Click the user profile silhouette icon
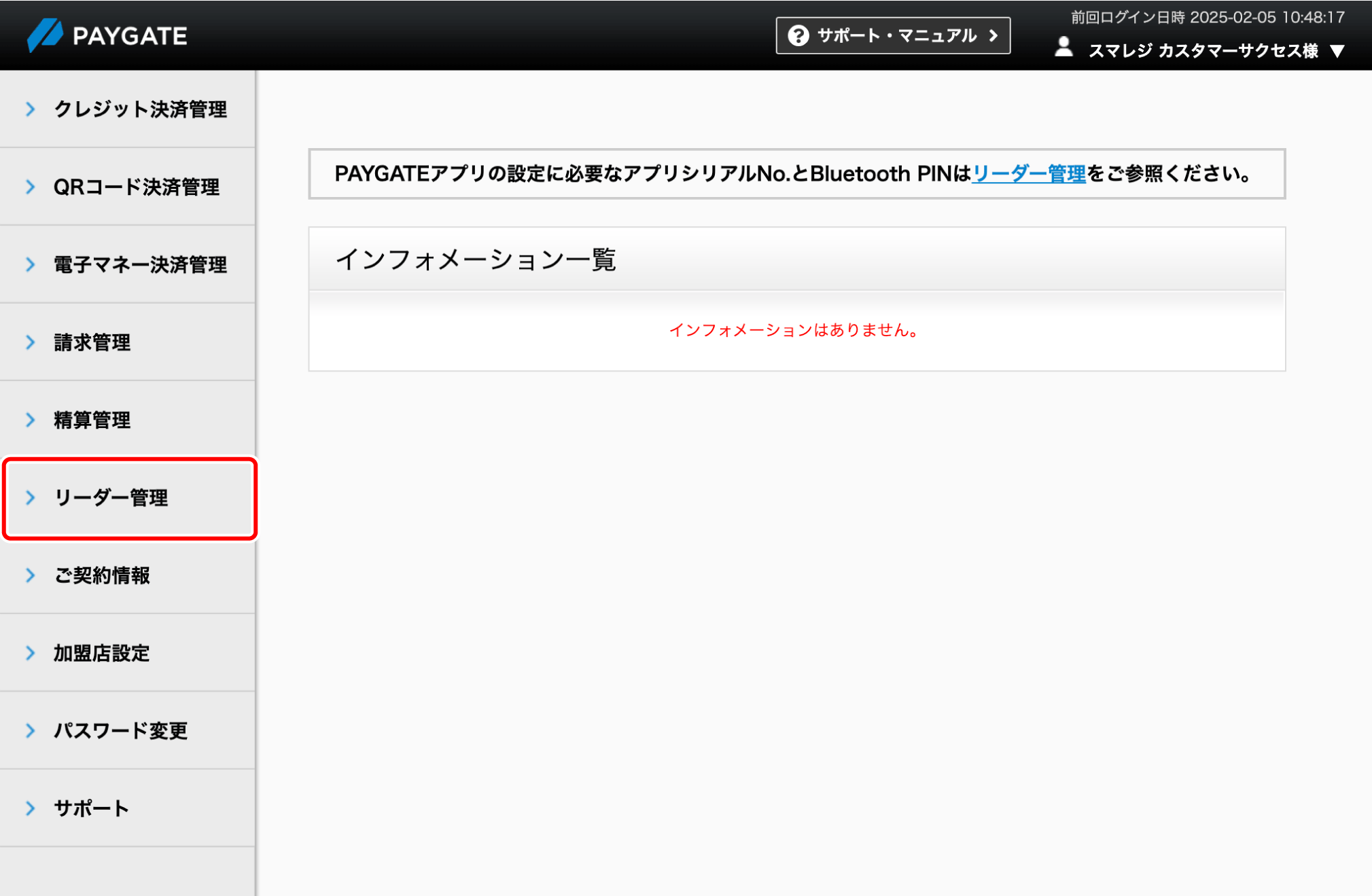This screenshot has height=896, width=1372. tap(1063, 47)
